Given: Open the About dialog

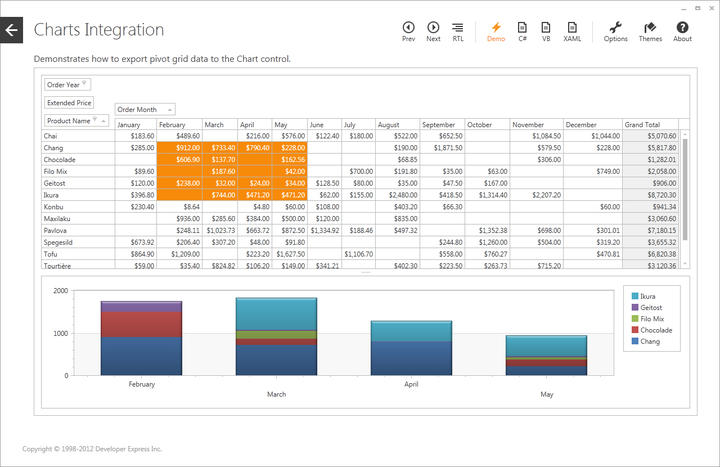Looking at the screenshot, I should (x=682, y=31).
